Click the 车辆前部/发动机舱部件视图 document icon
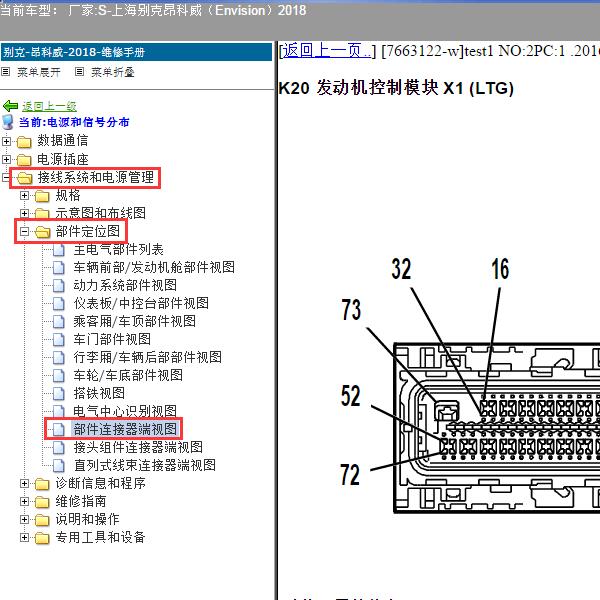600x600 pixels. tap(59, 268)
